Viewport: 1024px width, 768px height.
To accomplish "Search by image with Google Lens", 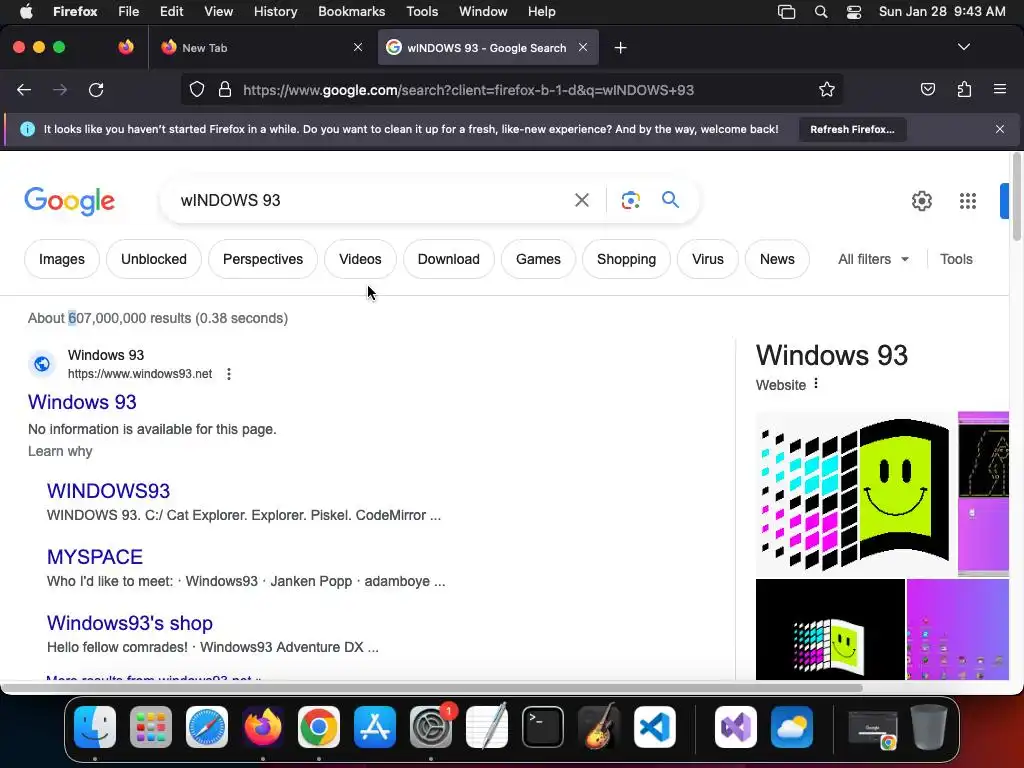I will pyautogui.click(x=630, y=200).
